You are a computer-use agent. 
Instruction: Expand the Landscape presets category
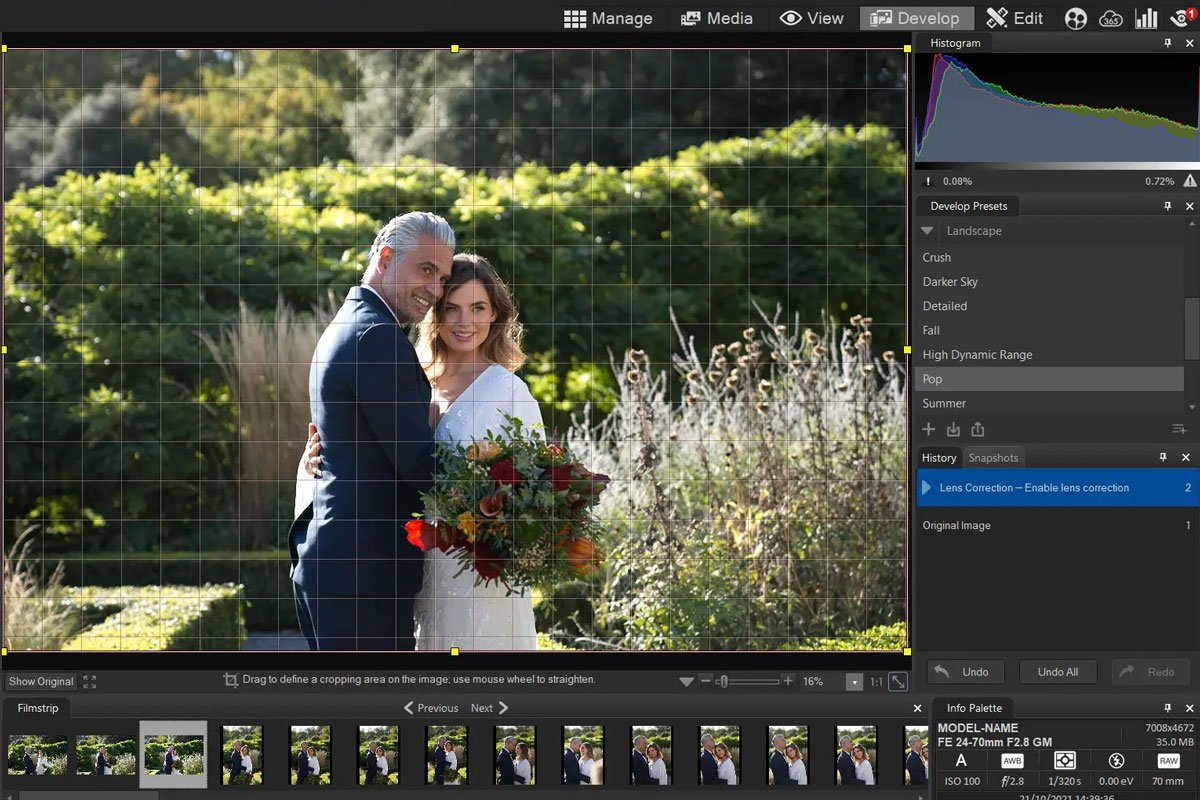tap(926, 230)
